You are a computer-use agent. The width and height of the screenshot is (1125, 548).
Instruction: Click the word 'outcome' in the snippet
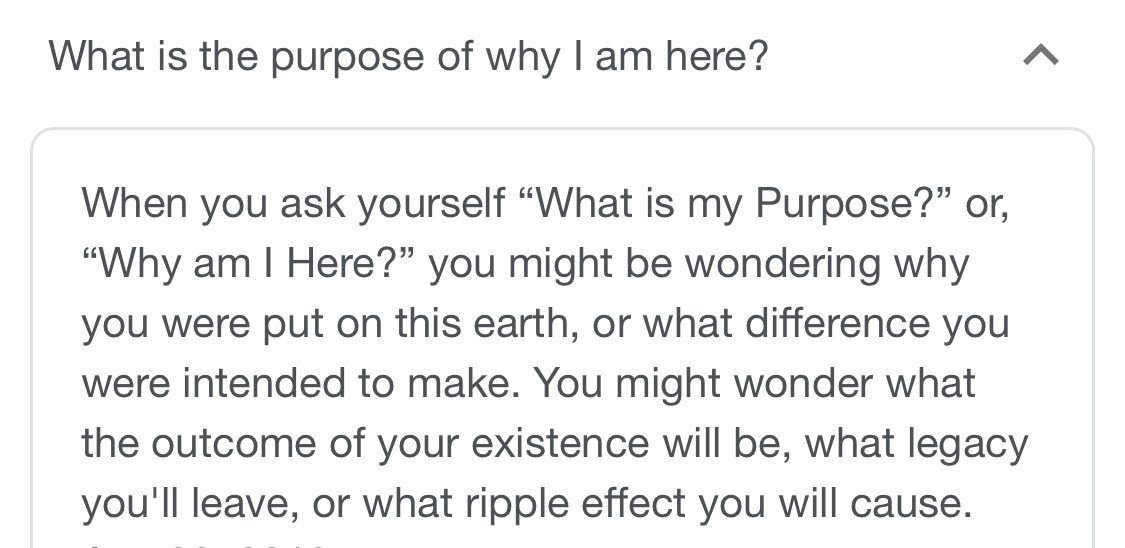tap(233, 443)
